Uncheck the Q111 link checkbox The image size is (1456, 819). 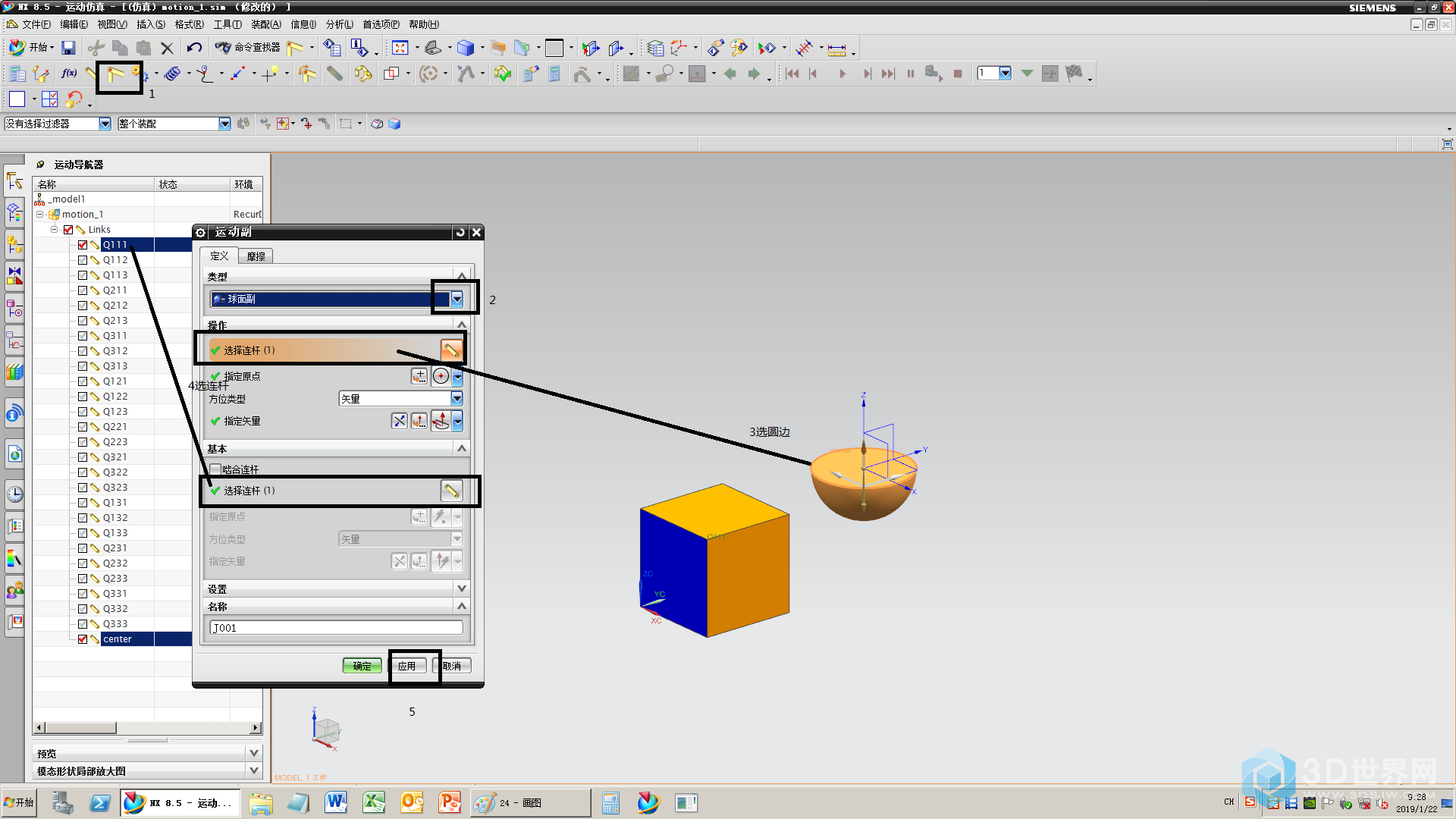[x=83, y=245]
